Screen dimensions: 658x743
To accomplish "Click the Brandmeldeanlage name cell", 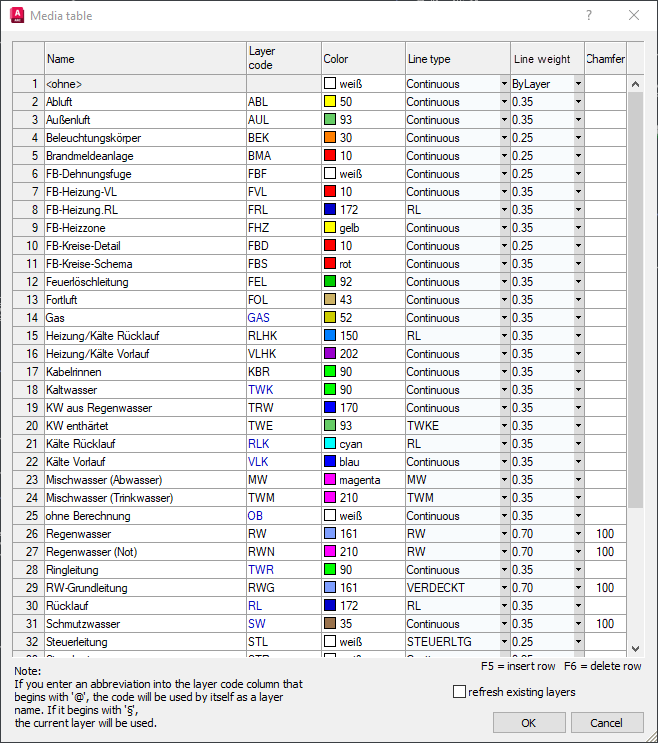I will coord(145,156).
